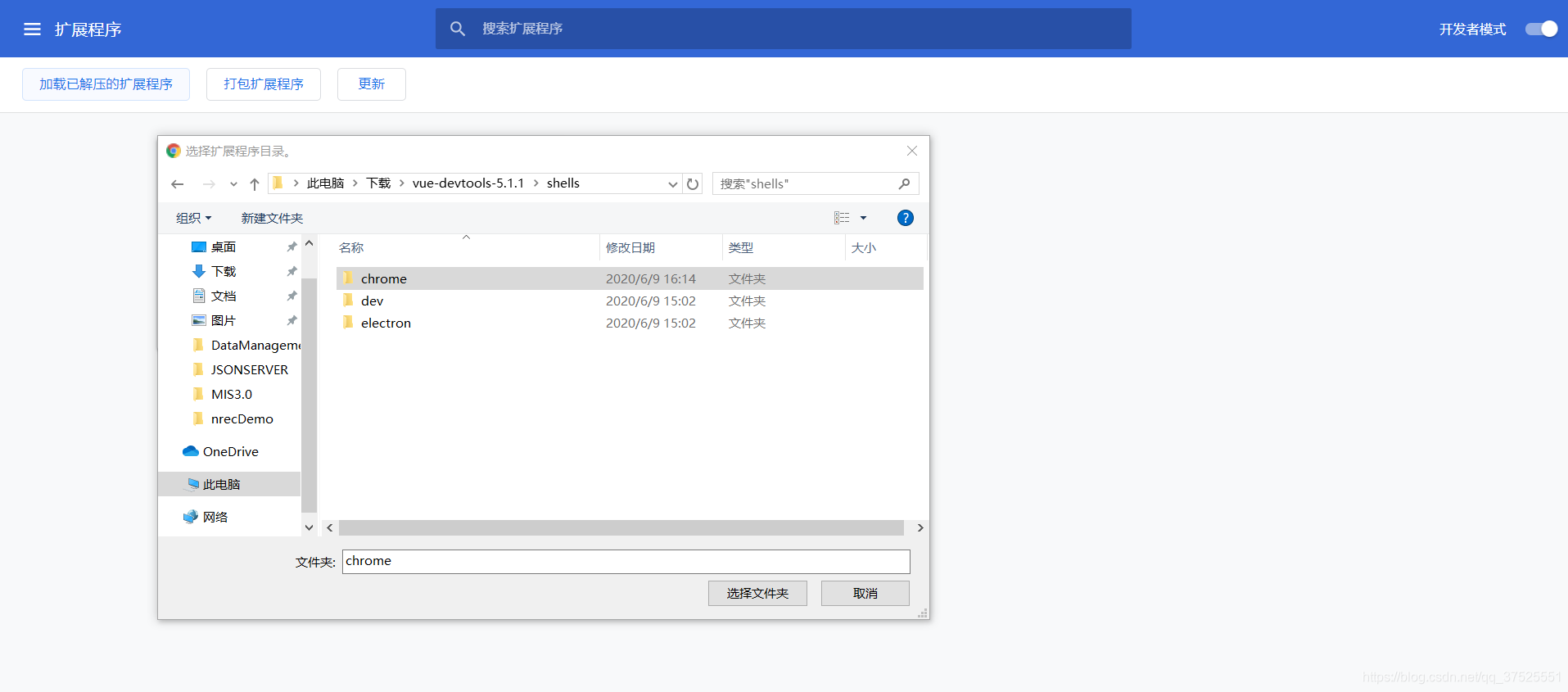Cancel the dialog with 取消

pos(865,594)
